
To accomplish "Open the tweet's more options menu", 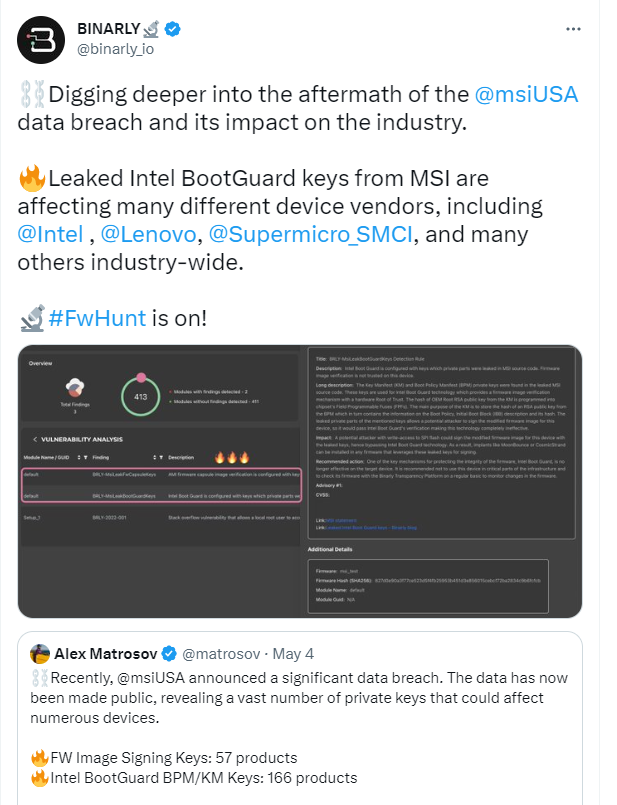I will (573, 29).
